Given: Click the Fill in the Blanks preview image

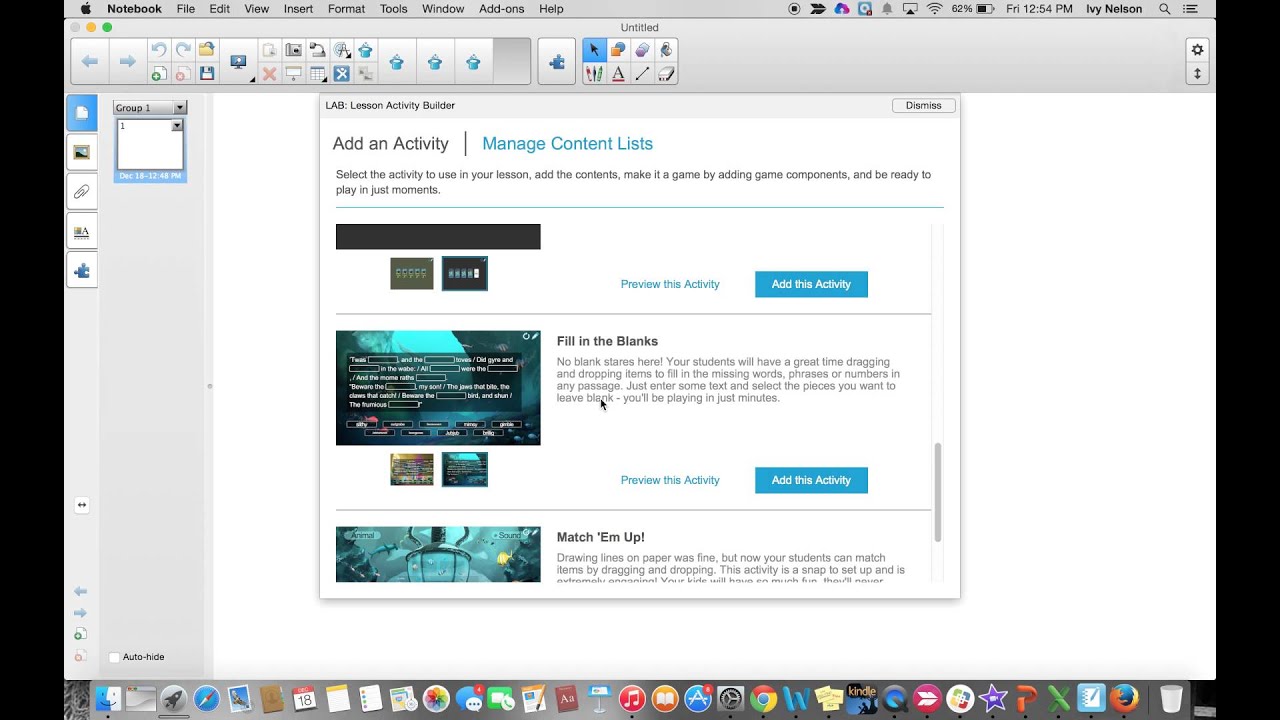Looking at the screenshot, I should [438, 388].
